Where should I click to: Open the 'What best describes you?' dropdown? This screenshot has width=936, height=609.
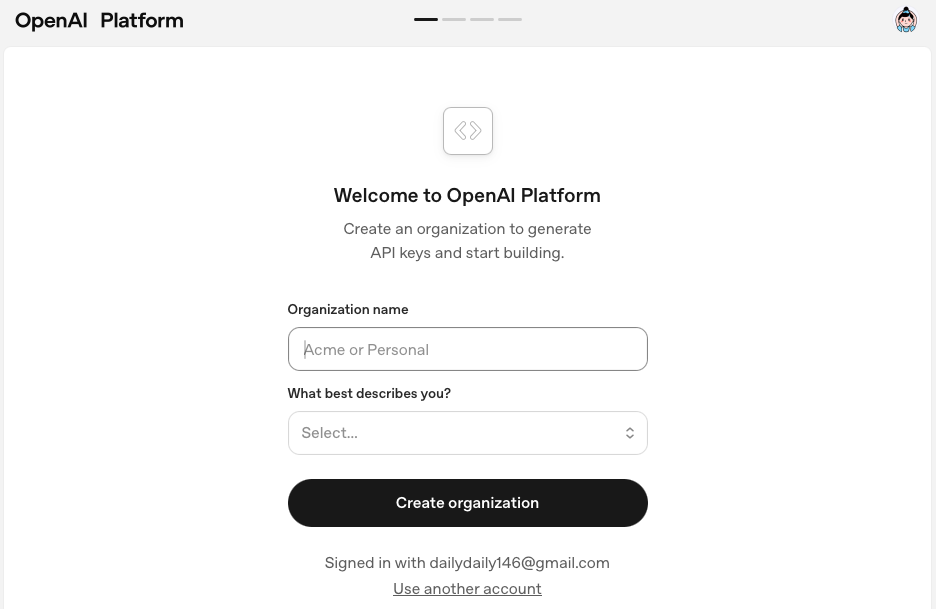pos(468,433)
